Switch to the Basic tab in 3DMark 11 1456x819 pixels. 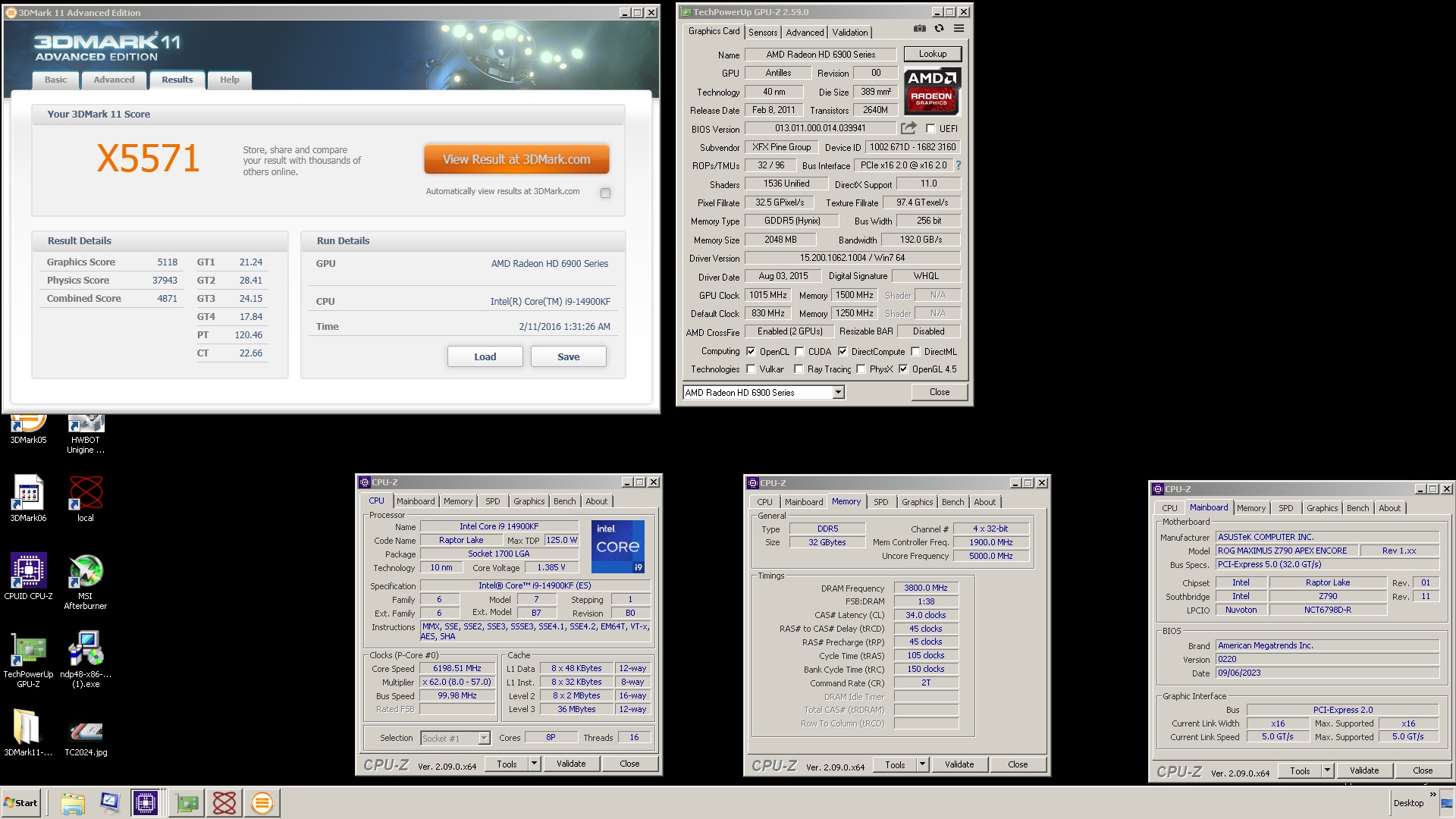point(55,80)
